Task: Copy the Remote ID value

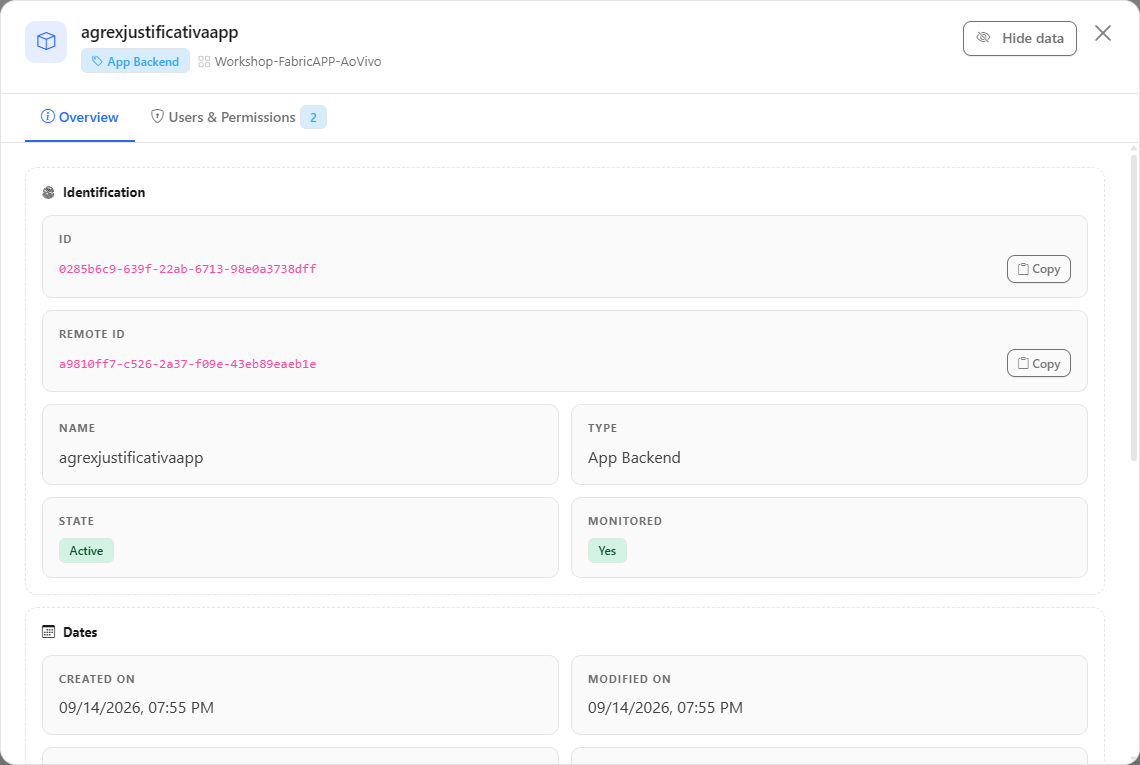Action: pyautogui.click(x=1038, y=364)
